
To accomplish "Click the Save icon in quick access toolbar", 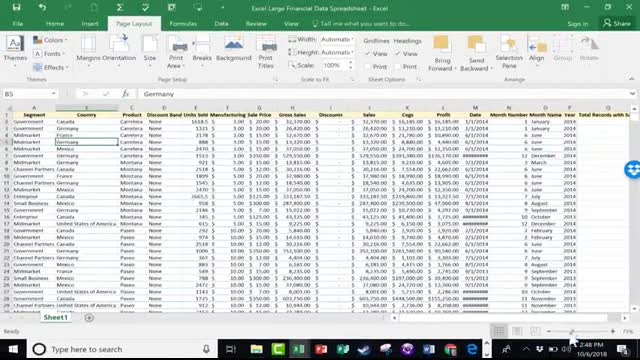I will click(x=16, y=7).
